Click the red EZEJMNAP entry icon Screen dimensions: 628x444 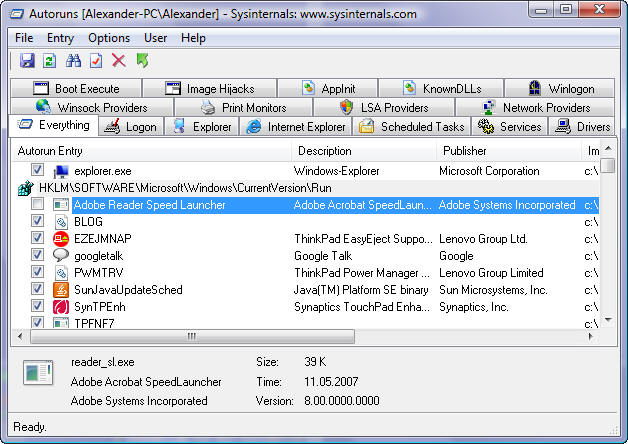[61, 239]
